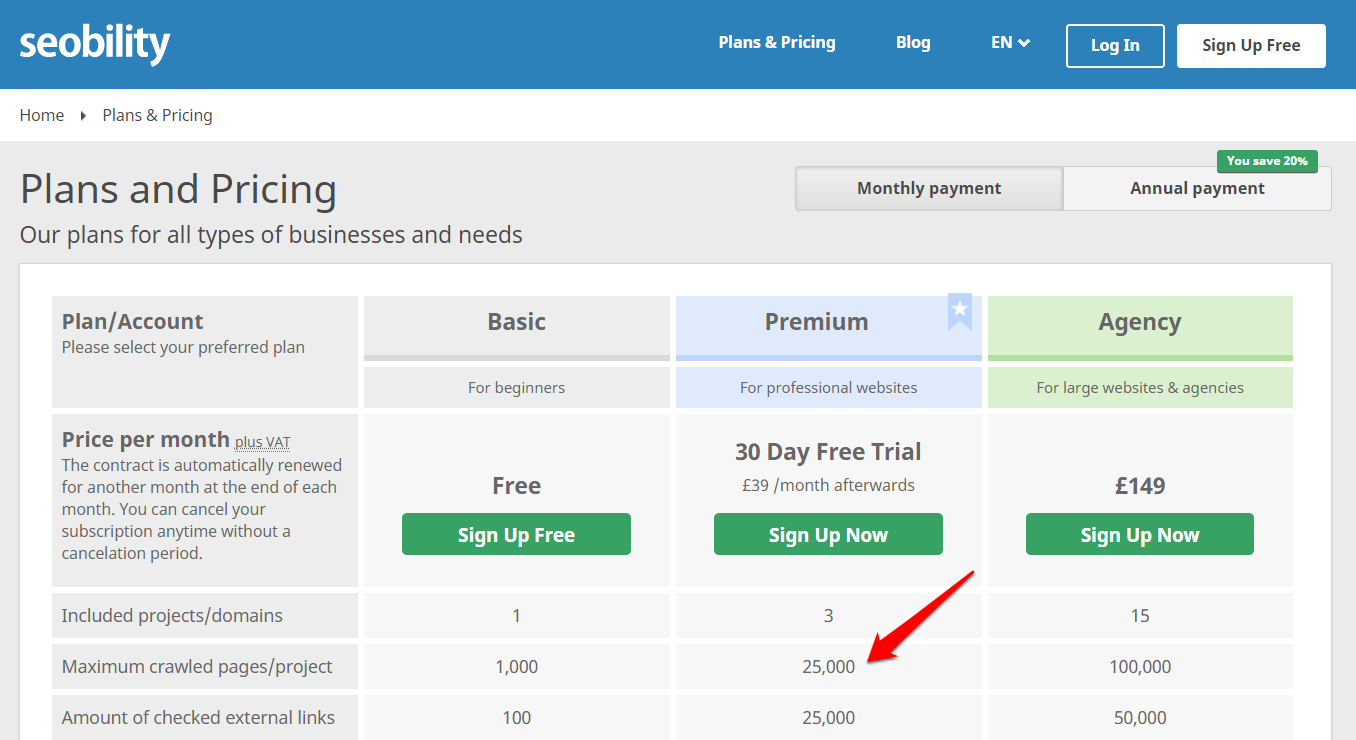Click the £39 /month afterwards text
The width and height of the screenshot is (1356, 740).
tap(828, 485)
